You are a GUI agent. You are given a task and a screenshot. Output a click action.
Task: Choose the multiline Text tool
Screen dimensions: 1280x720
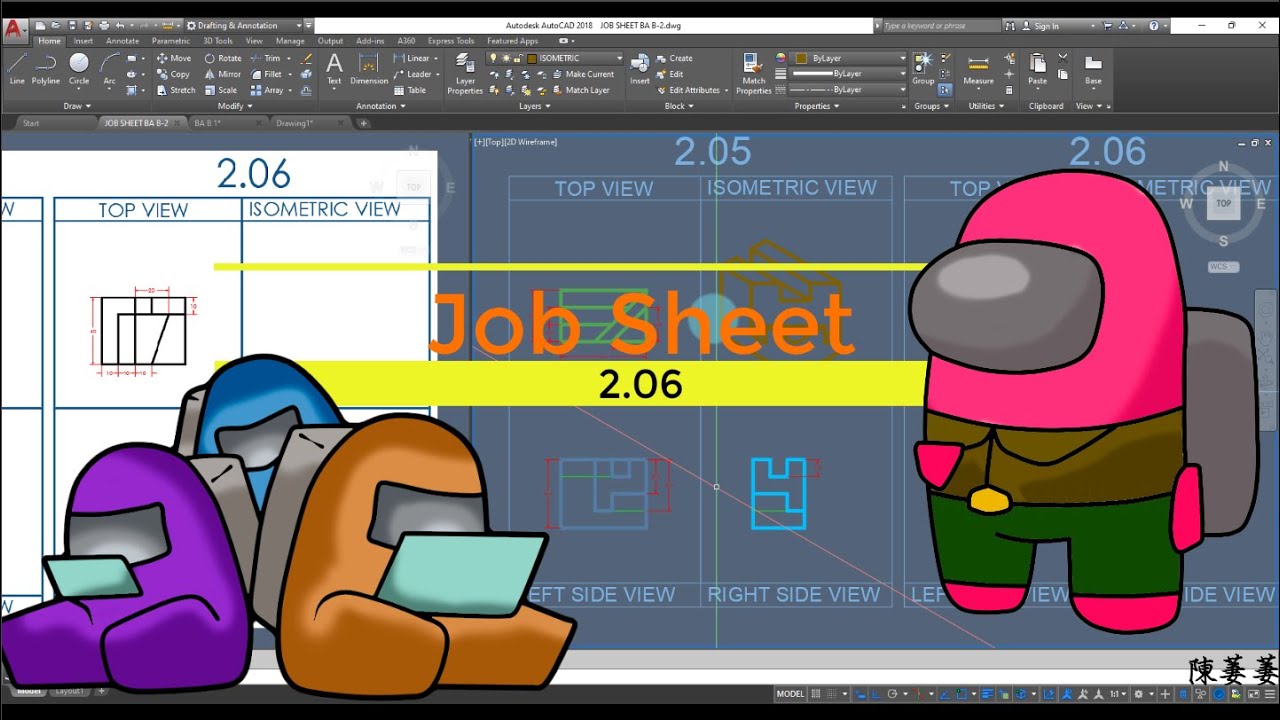pos(334,68)
